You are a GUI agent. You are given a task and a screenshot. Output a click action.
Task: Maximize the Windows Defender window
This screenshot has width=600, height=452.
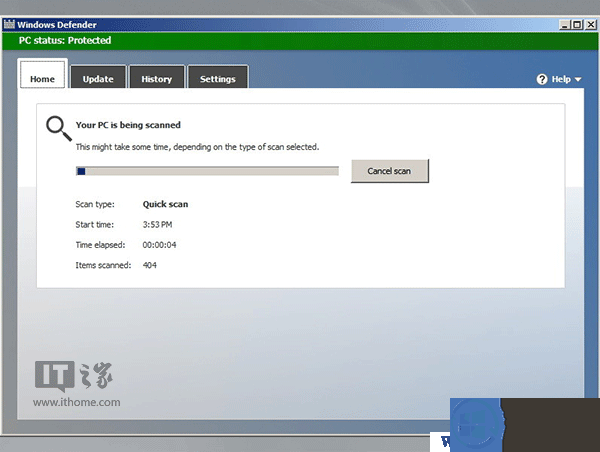tap(577, 25)
